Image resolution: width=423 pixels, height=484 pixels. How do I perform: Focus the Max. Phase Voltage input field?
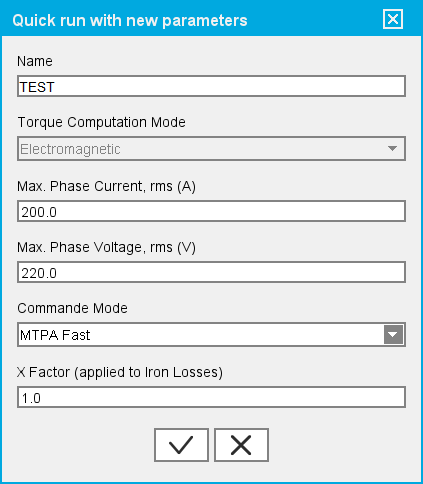tap(211, 272)
